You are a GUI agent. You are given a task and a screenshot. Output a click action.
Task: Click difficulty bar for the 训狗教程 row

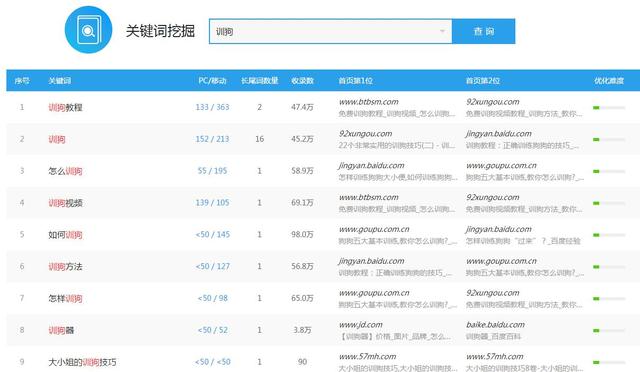click(609, 108)
